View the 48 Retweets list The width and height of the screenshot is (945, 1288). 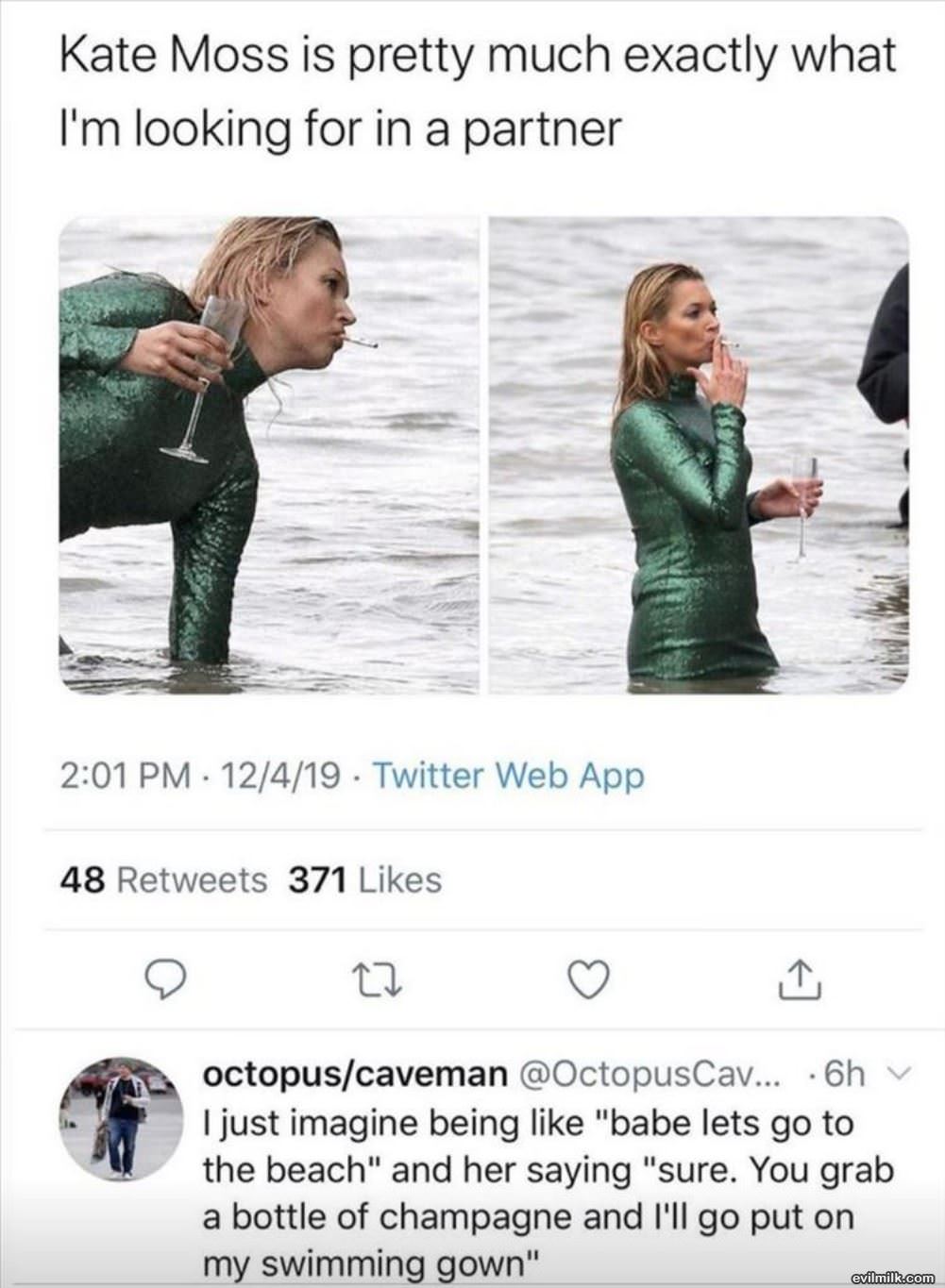click(163, 880)
